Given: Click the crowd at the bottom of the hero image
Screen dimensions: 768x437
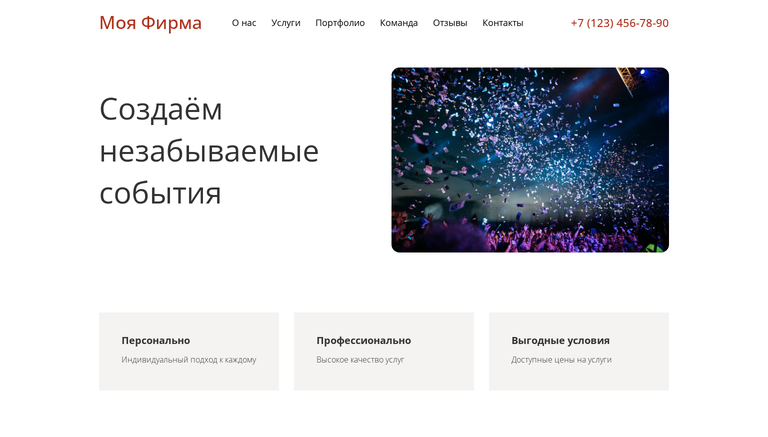Looking at the screenshot, I should click(x=530, y=238).
